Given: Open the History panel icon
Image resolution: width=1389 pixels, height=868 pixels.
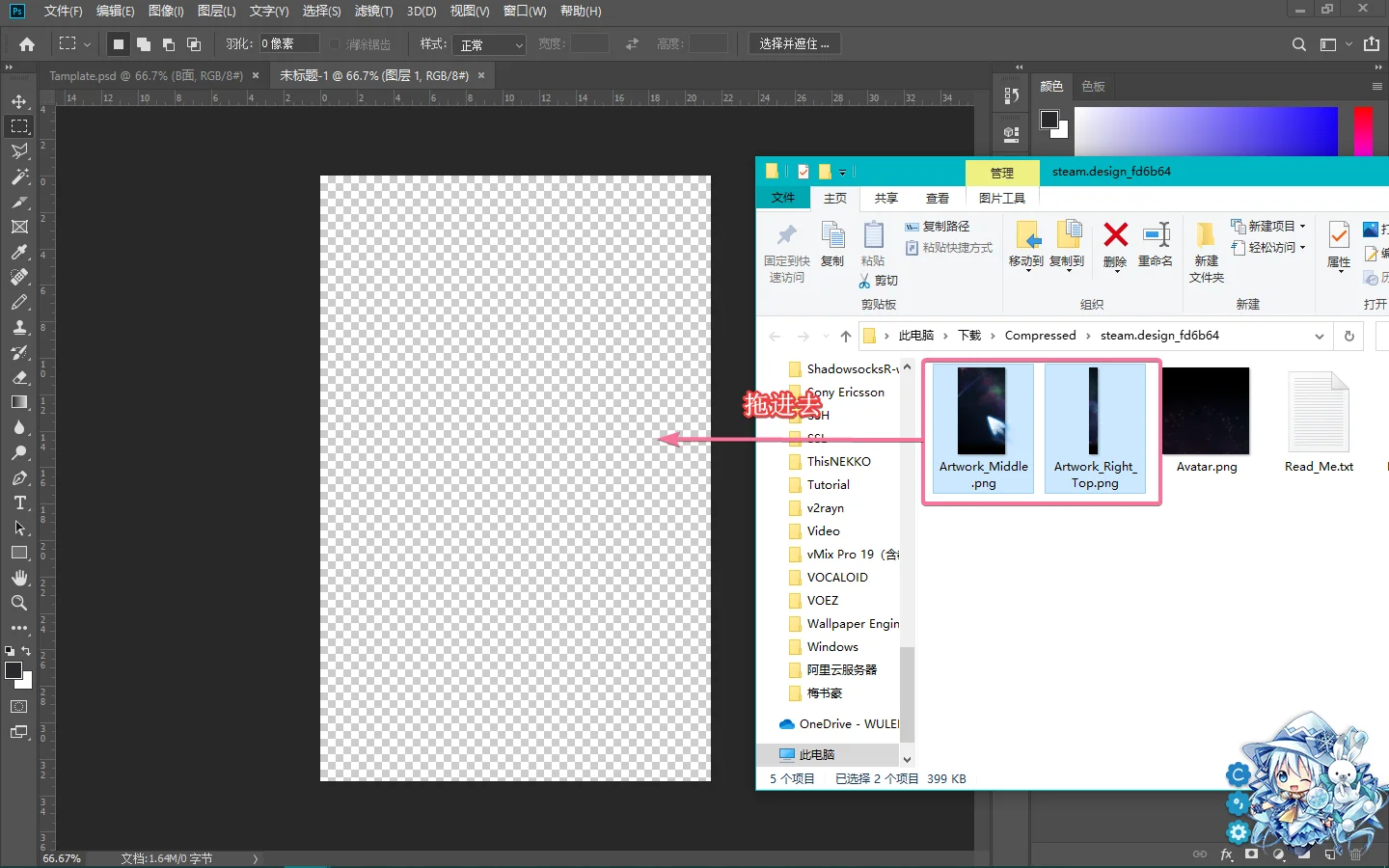Looking at the screenshot, I should 1011,95.
